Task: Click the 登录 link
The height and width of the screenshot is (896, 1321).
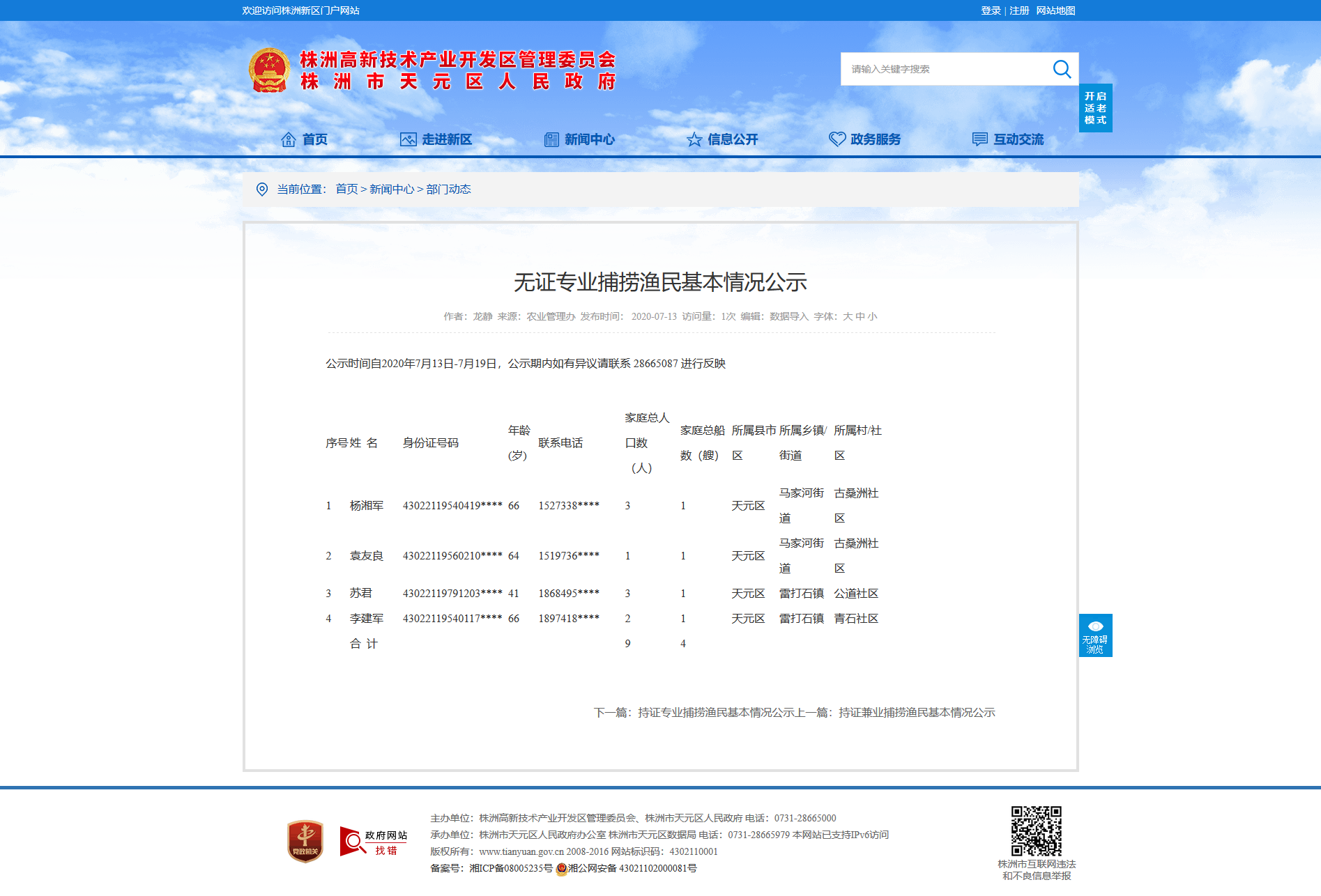Action: pos(991,10)
